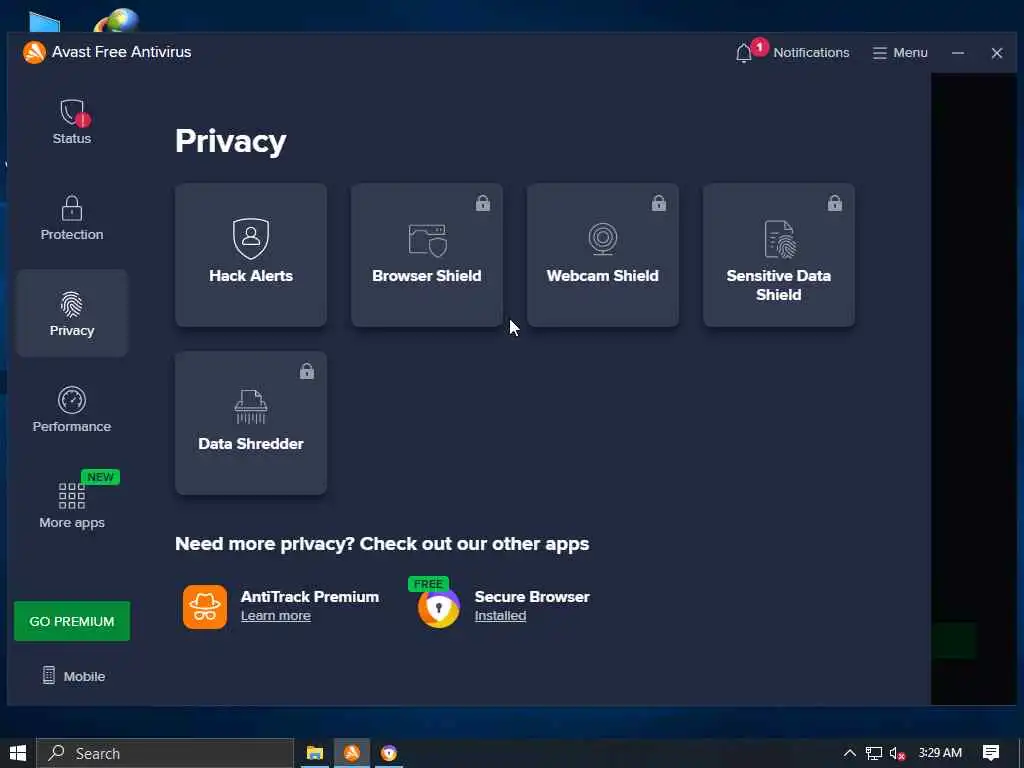Select the Privacy fingerprint sidebar tab

[x=72, y=313]
